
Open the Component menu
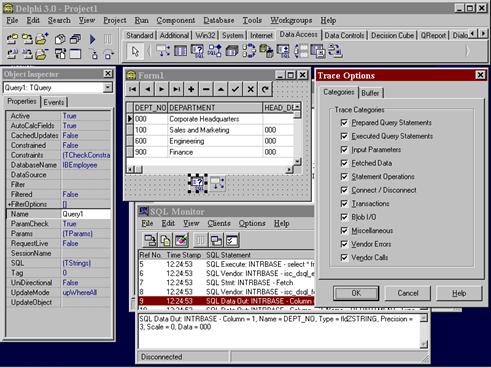pyautogui.click(x=176, y=20)
